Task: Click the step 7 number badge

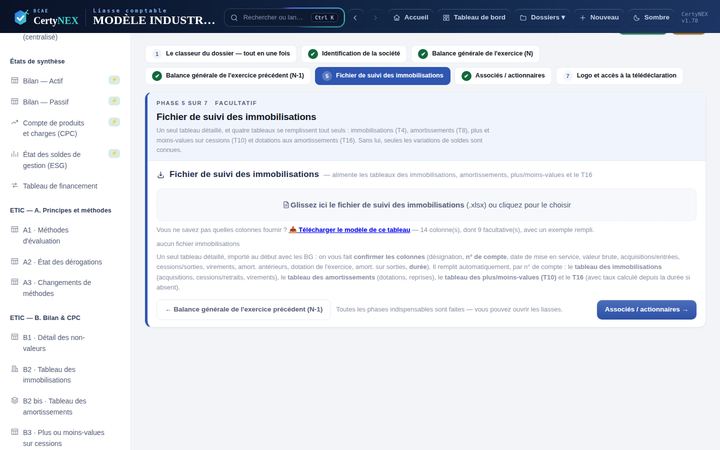Action: point(568,76)
